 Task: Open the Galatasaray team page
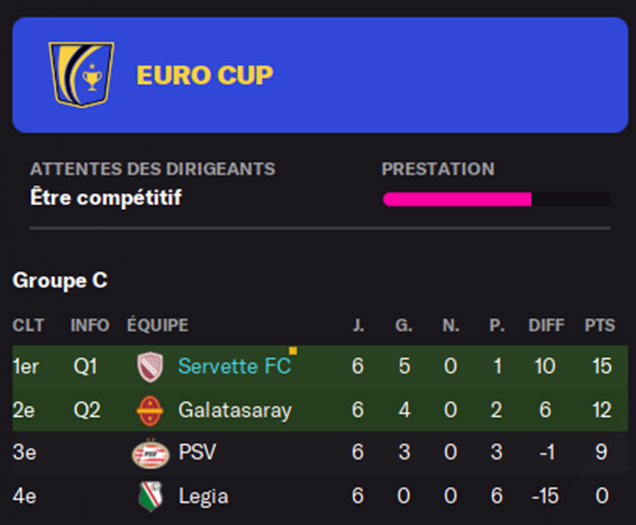point(235,410)
